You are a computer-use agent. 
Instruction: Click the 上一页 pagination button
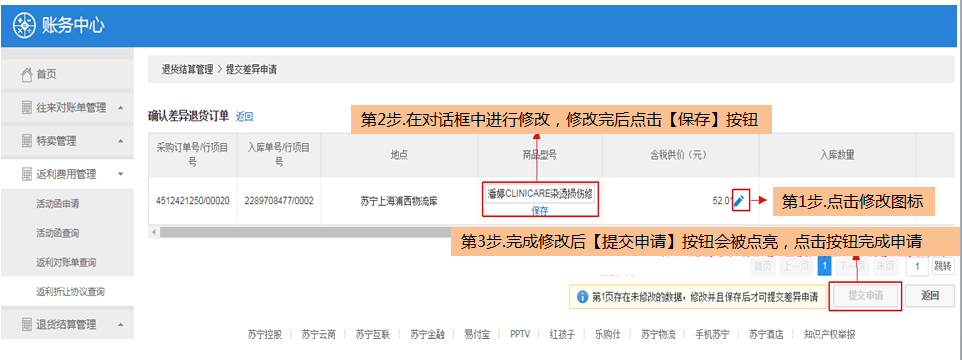point(796,266)
